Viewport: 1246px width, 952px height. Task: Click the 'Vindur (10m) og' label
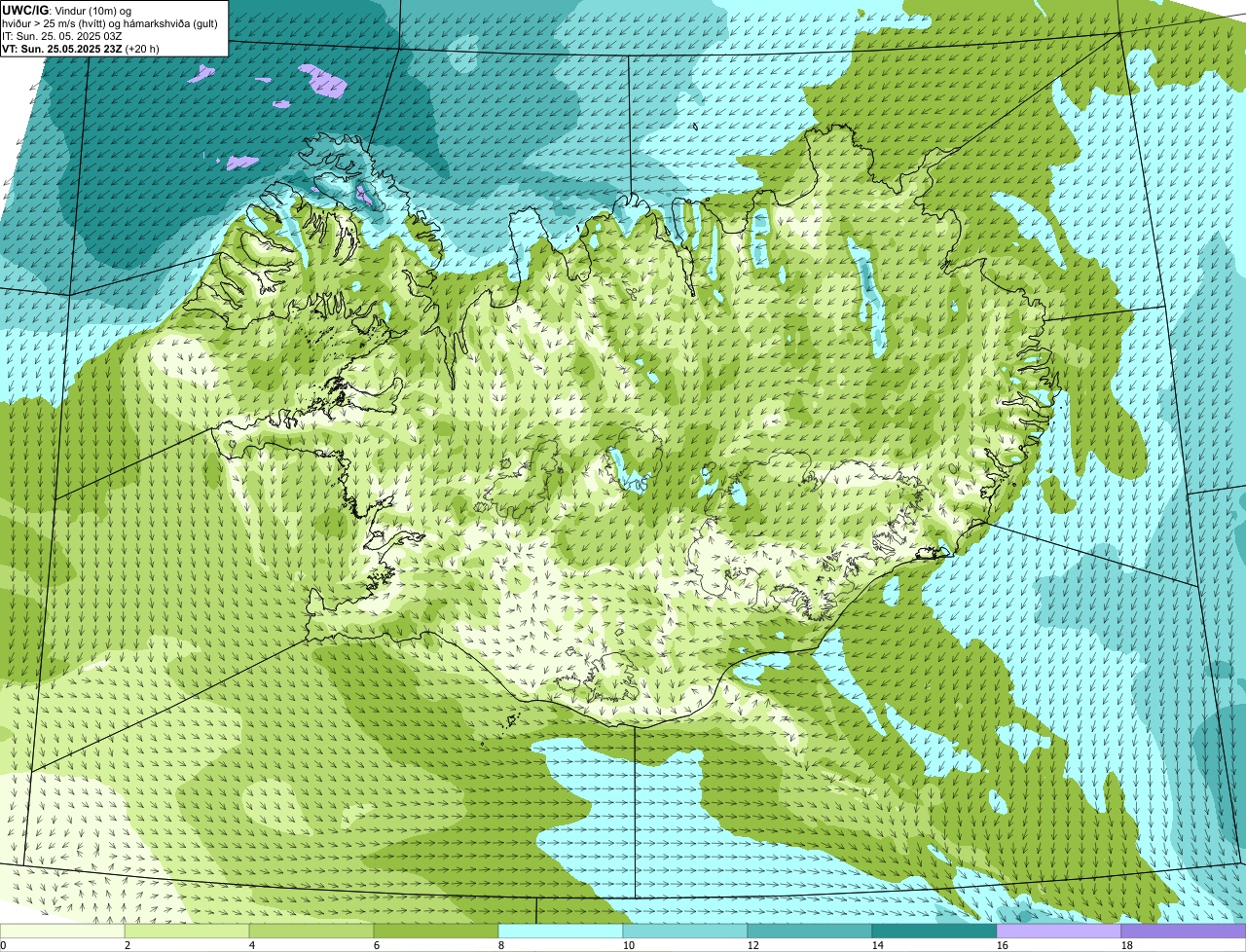point(94,10)
